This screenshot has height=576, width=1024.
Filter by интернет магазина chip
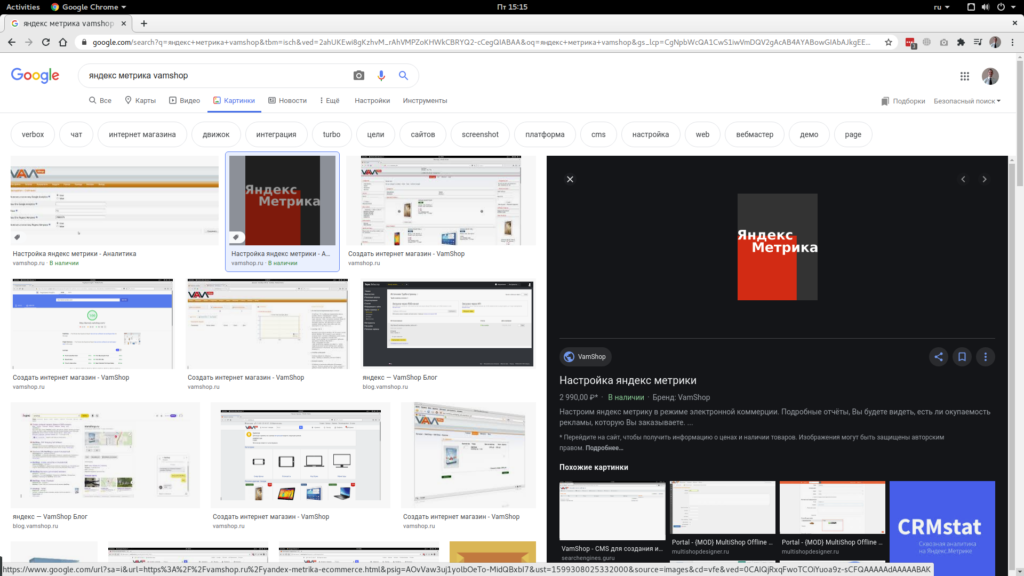(142, 135)
